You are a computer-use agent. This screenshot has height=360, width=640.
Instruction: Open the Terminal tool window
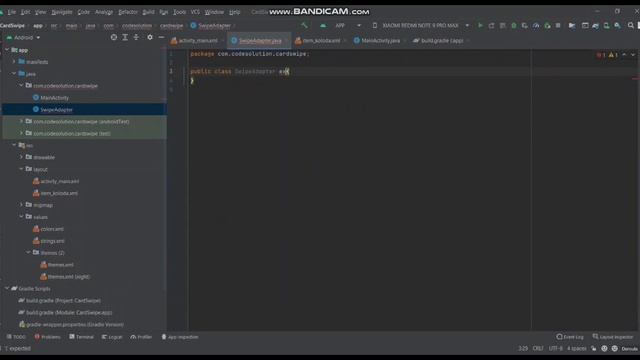pyautogui.click(x=82, y=337)
